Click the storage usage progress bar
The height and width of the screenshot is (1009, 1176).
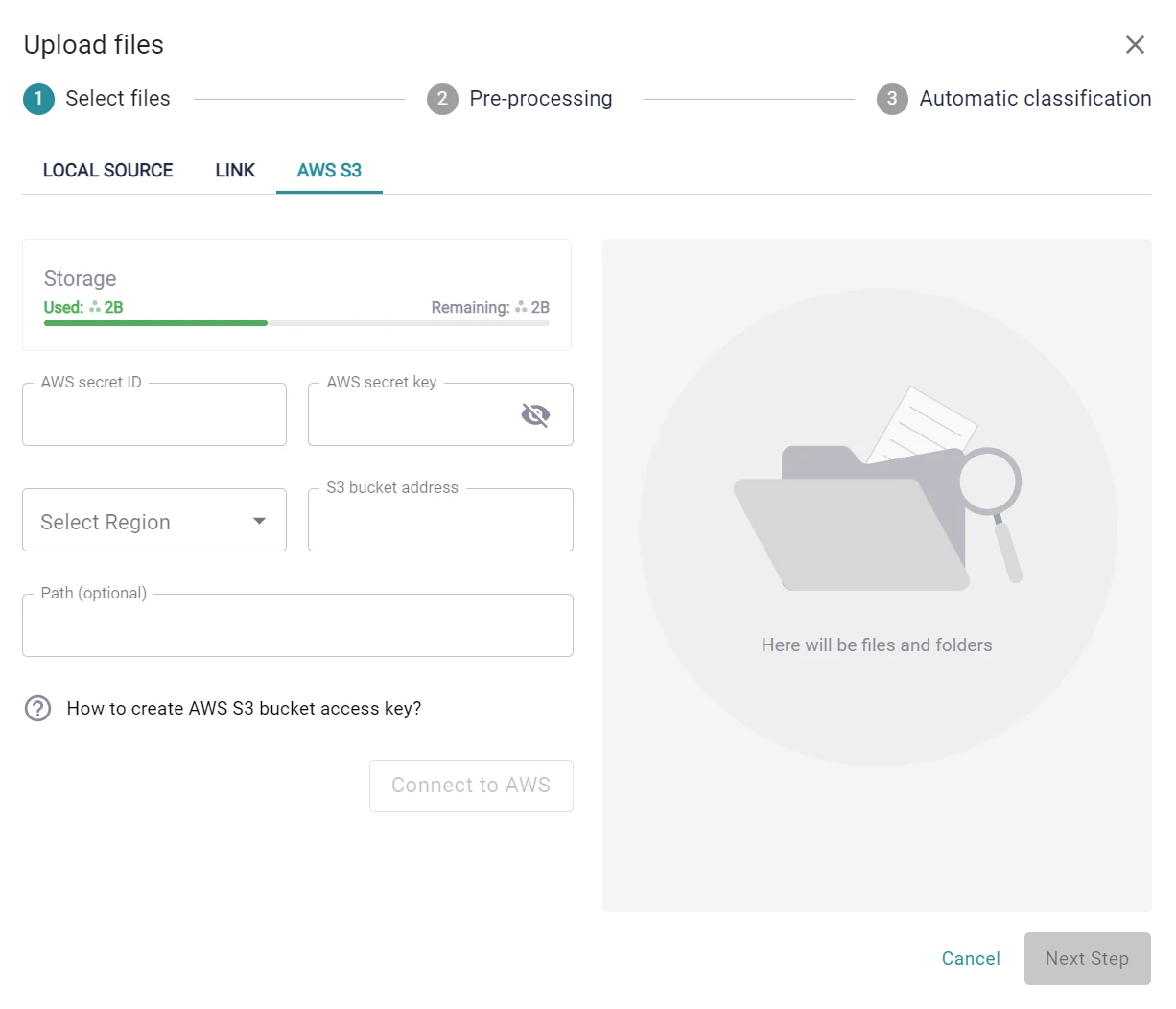click(296, 323)
